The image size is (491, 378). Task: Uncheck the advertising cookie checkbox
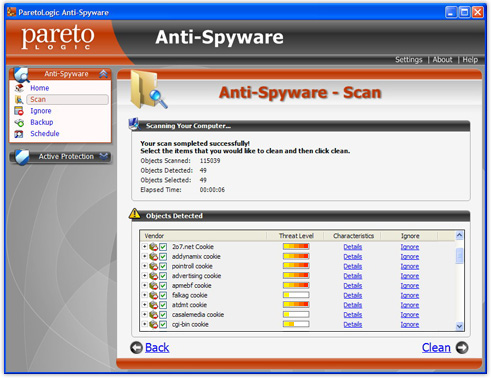[163, 276]
